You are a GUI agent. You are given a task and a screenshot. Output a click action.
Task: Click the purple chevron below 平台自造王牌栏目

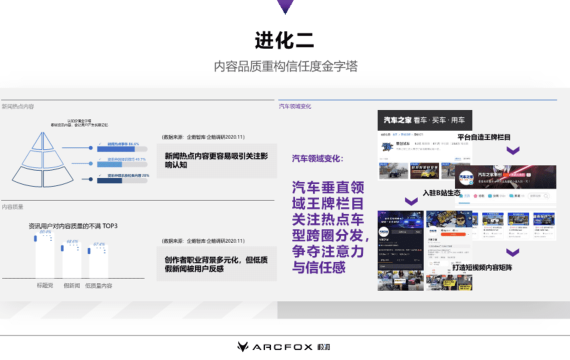pos(513,150)
